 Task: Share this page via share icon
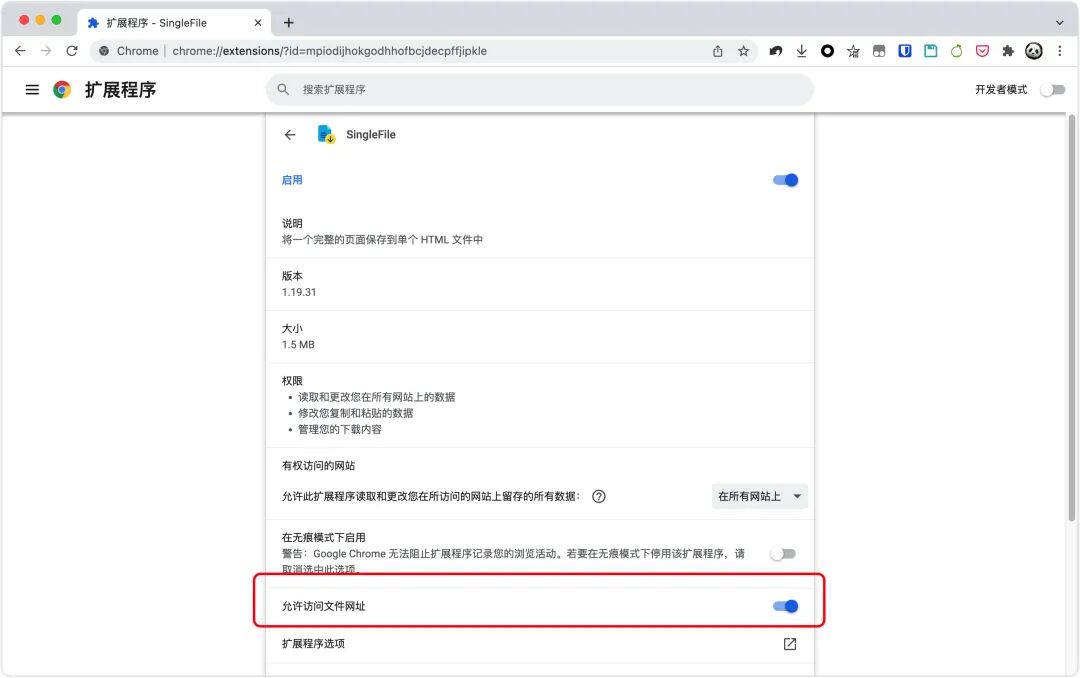click(718, 51)
